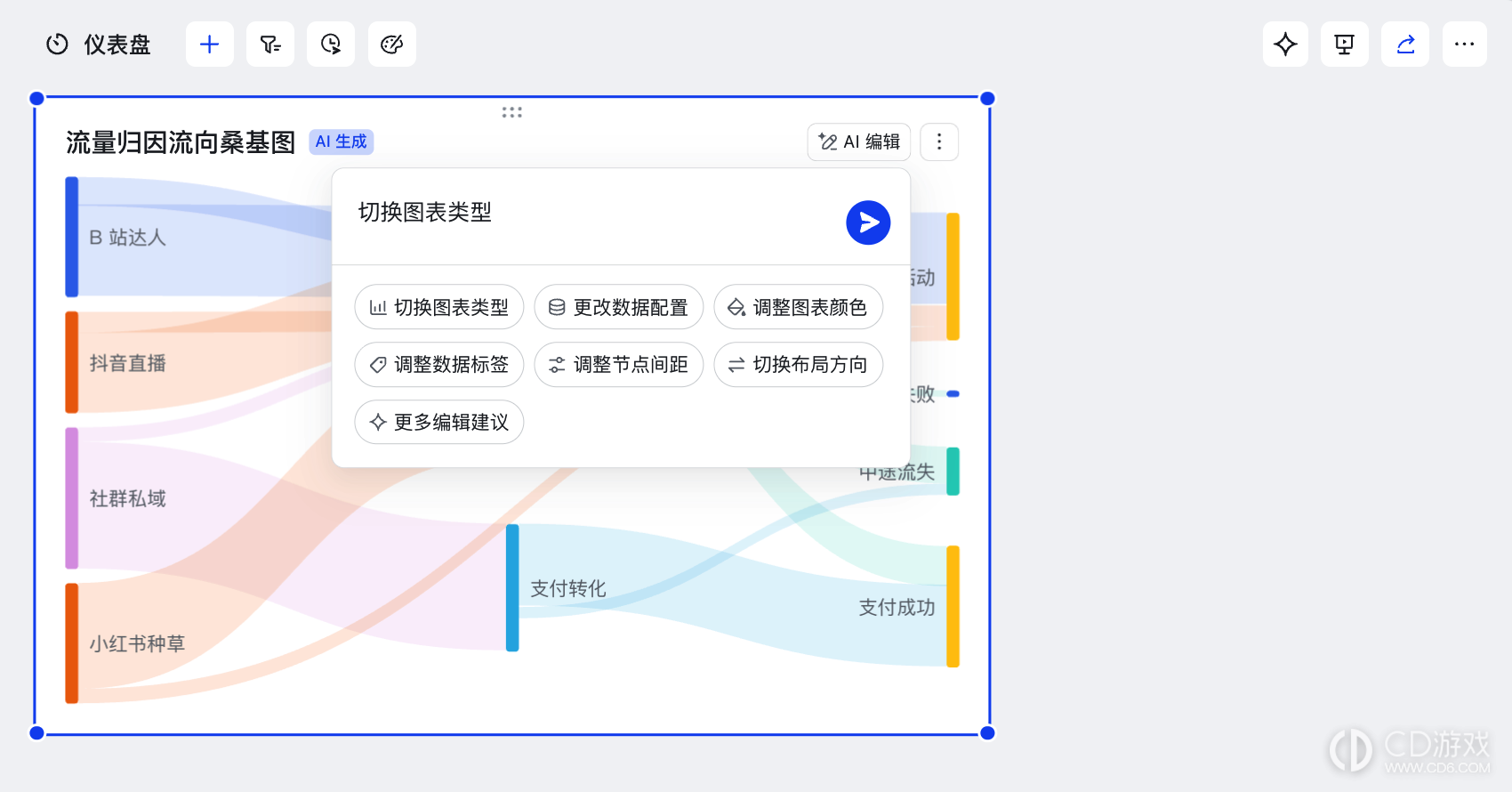Open the timed refresh icon
Image resolution: width=1512 pixels, height=792 pixels.
[x=331, y=44]
